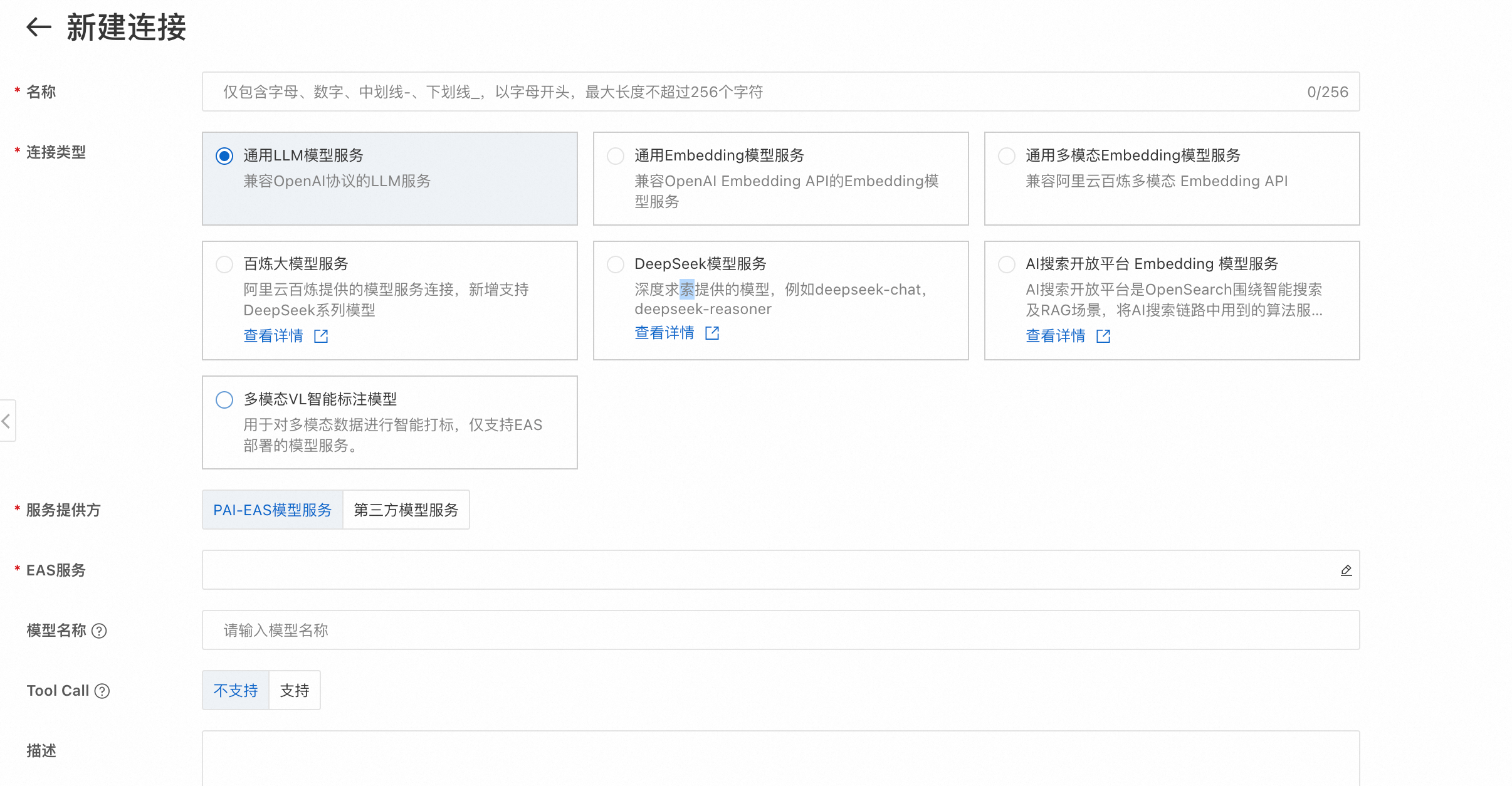Click the edit pencil icon in EAS服务 field
The height and width of the screenshot is (786, 1512).
pyautogui.click(x=1346, y=570)
